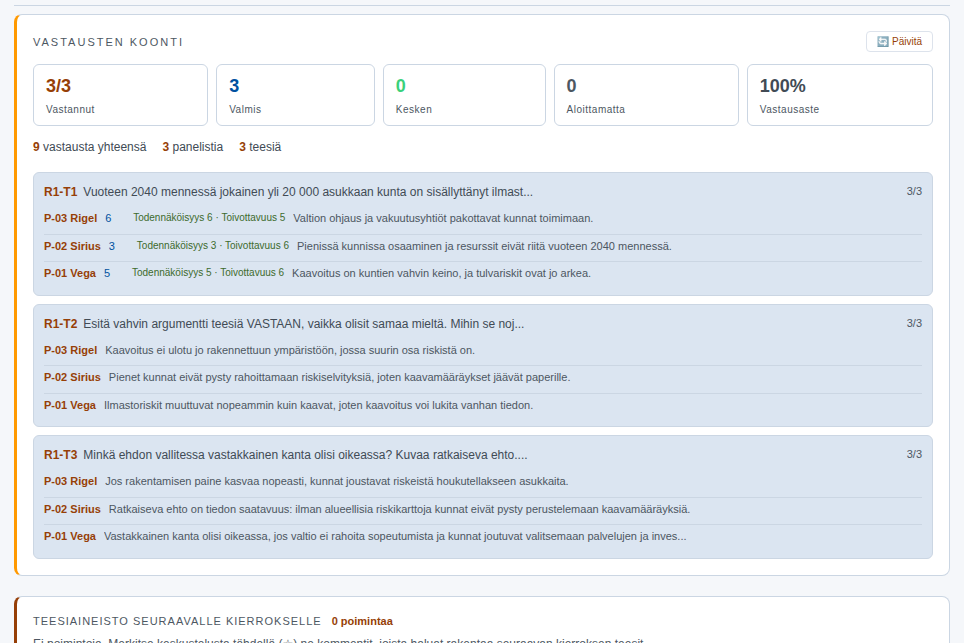Image resolution: width=964 pixels, height=643 pixels.
Task: Select P-01 Vega beside 'Ilmastoriskit muuttuvat' comment
Action: point(69,405)
